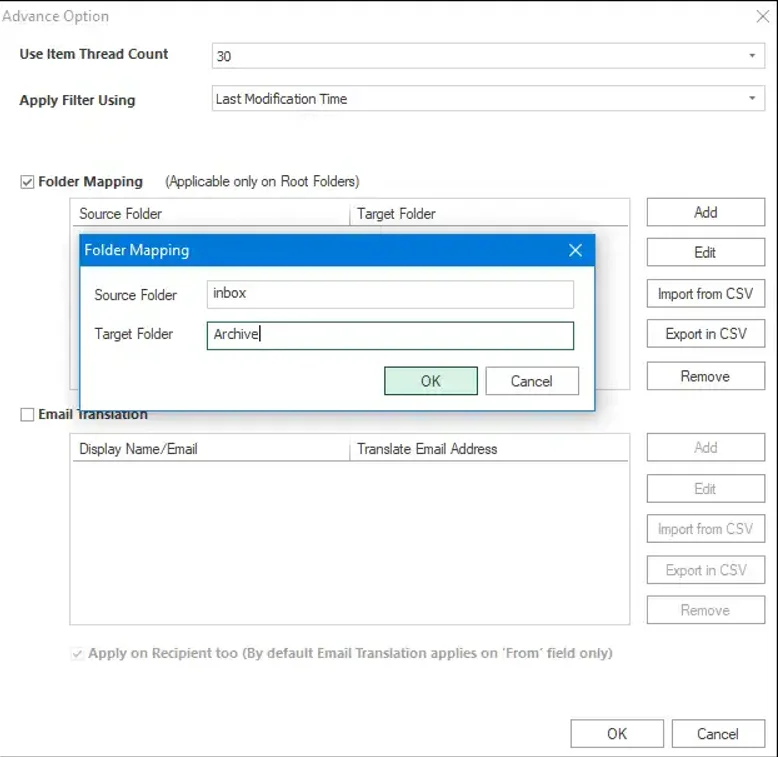Add a new folder mapping entry
This screenshot has width=779, height=757.
pyautogui.click(x=705, y=212)
